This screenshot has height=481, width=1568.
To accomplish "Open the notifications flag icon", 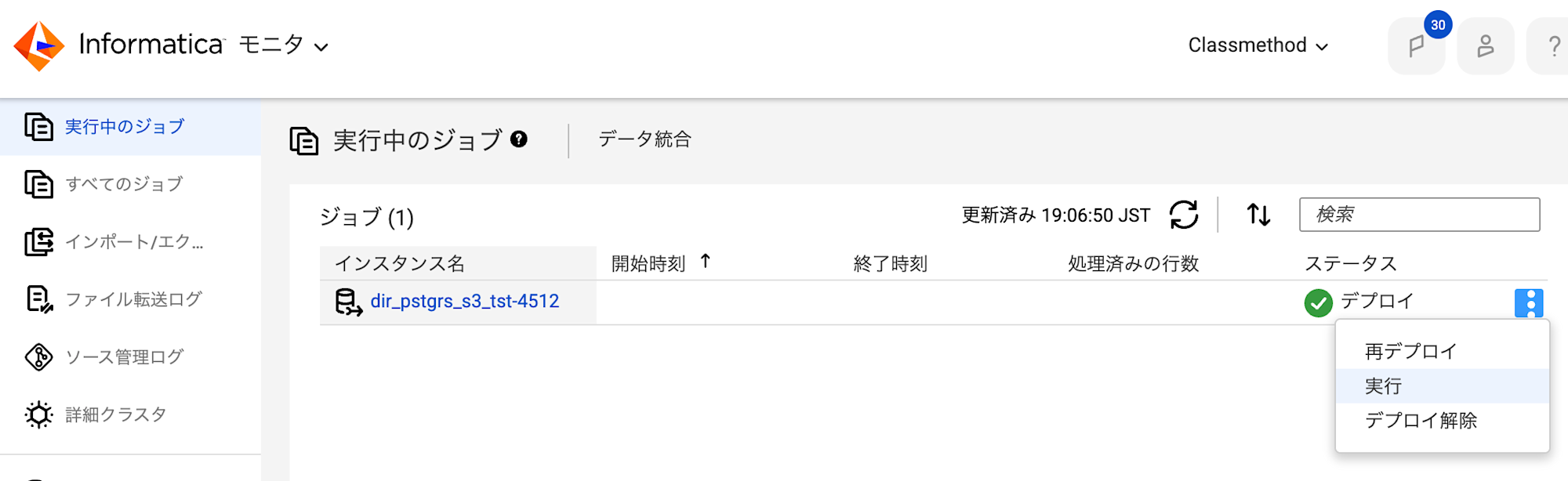I will click(x=1416, y=46).
